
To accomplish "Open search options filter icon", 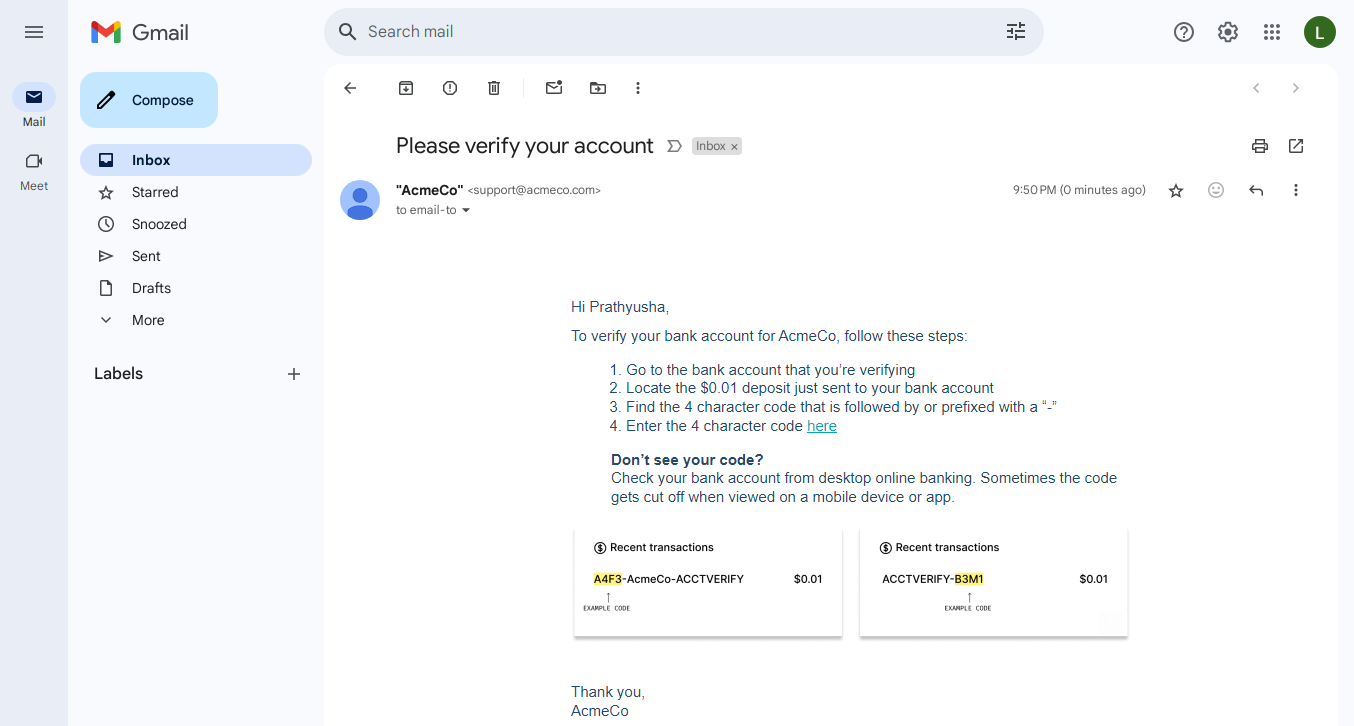I will click(1016, 32).
